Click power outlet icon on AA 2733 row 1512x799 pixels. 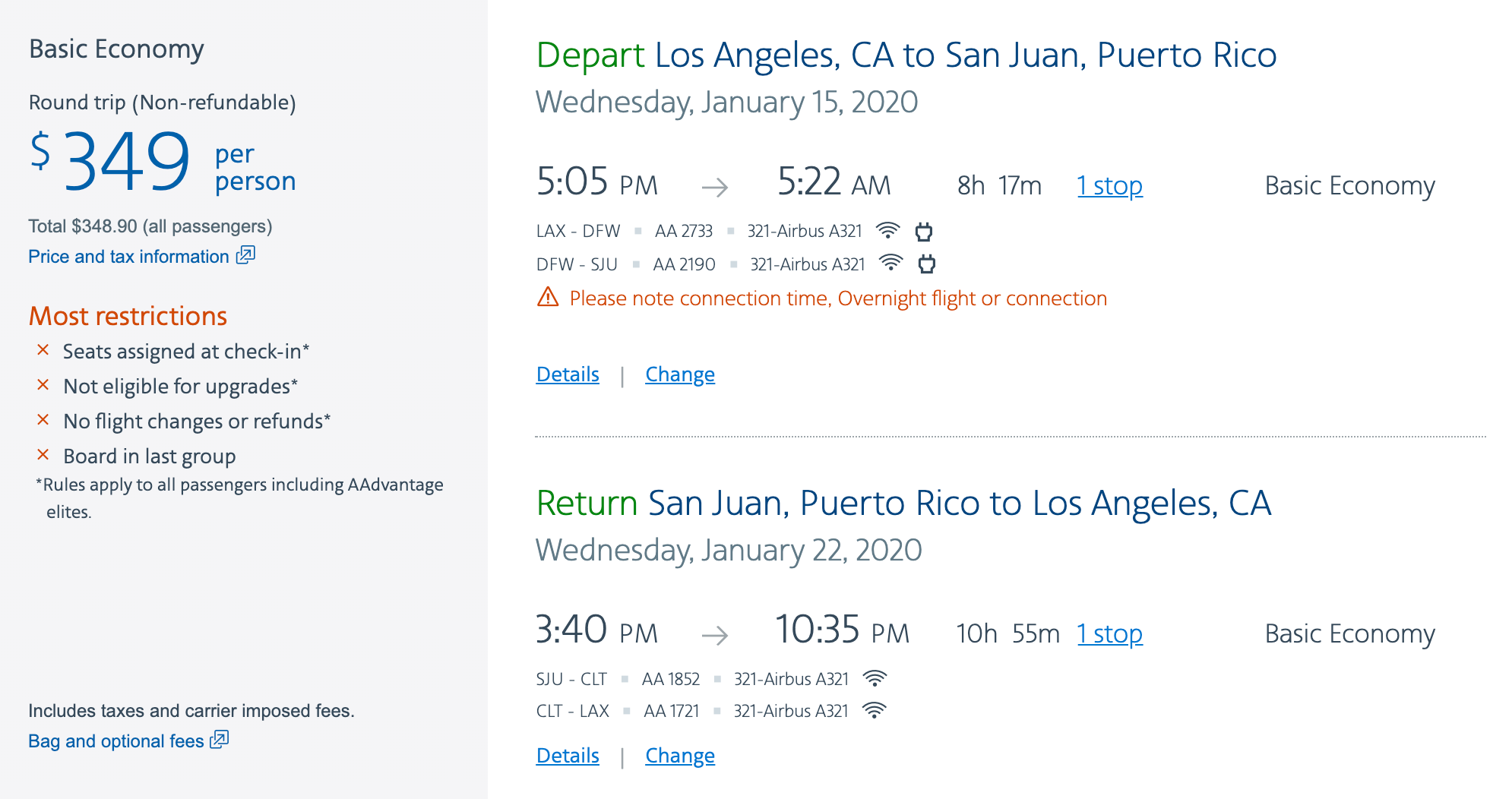pyautogui.click(x=924, y=231)
